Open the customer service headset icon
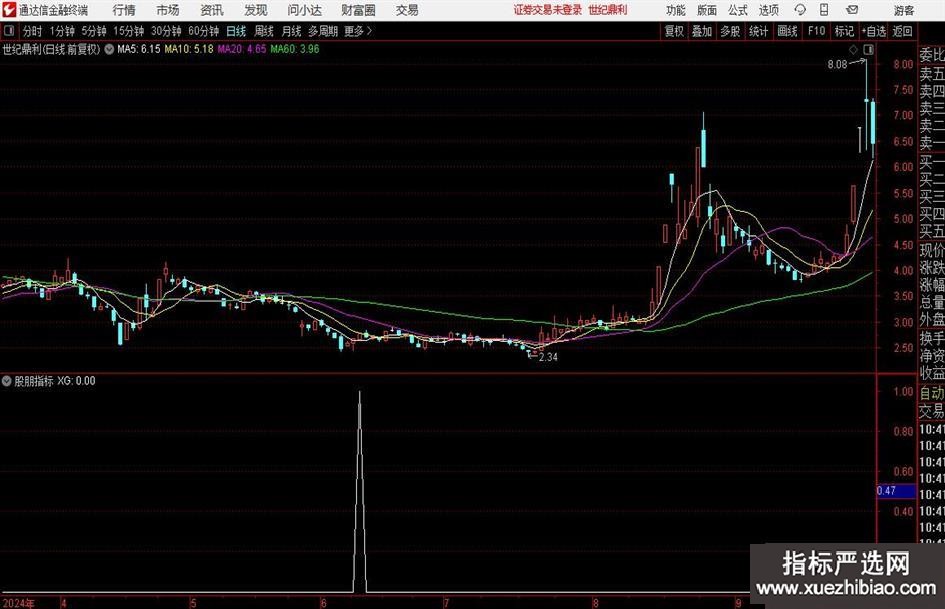The width and height of the screenshot is (945, 609). [800, 10]
